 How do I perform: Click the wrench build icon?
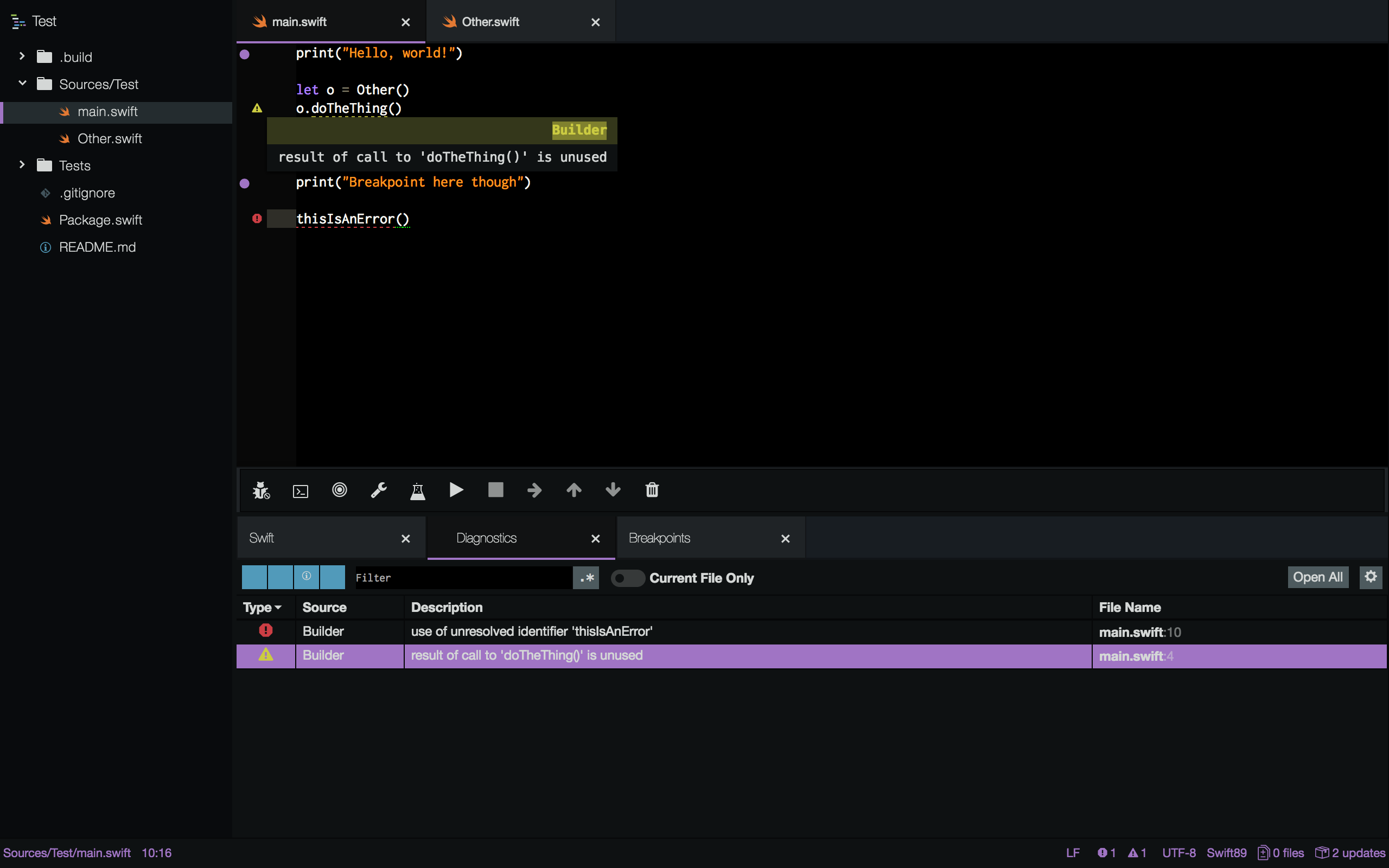(x=379, y=490)
